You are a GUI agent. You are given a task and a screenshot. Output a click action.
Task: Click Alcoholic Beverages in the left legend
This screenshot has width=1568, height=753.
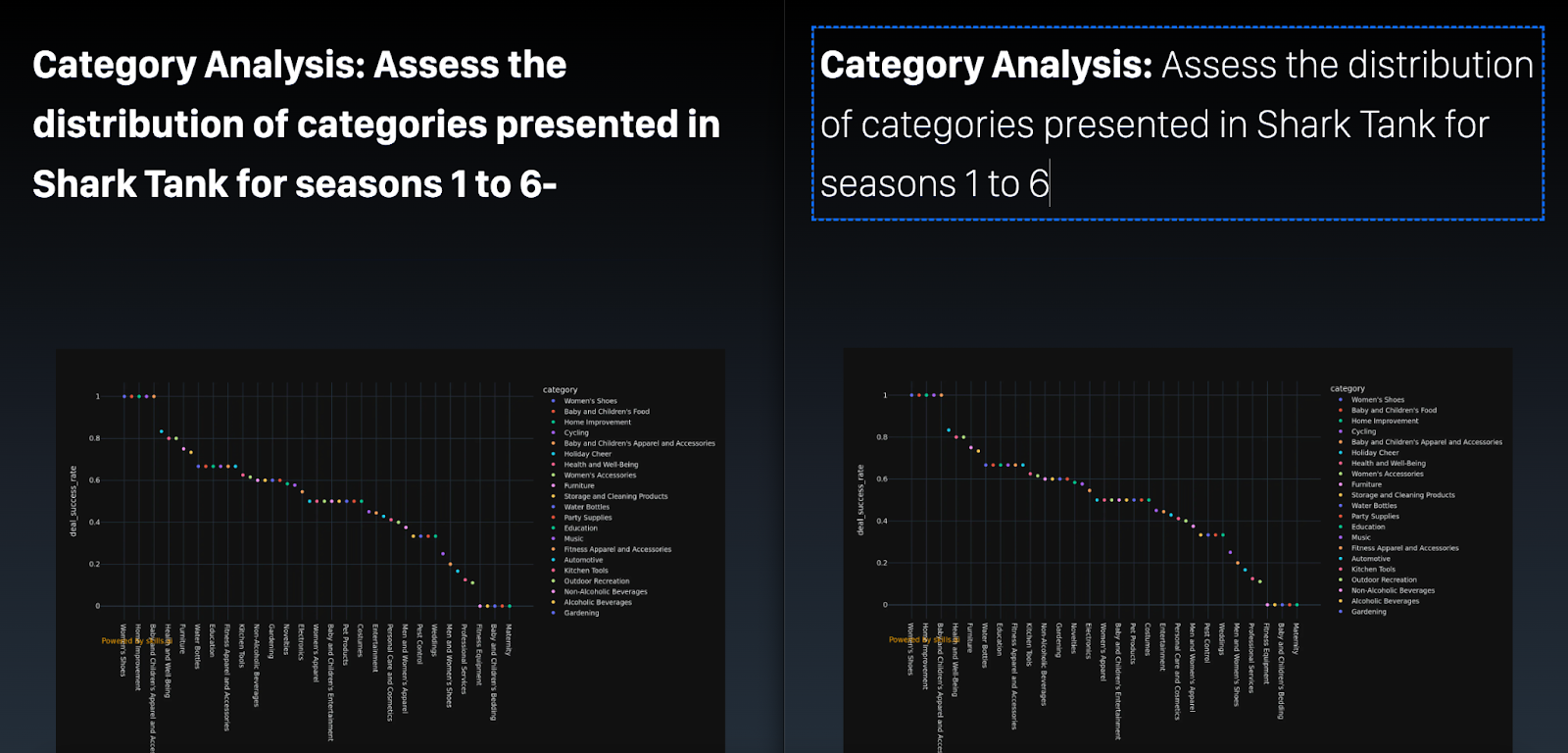click(x=598, y=602)
